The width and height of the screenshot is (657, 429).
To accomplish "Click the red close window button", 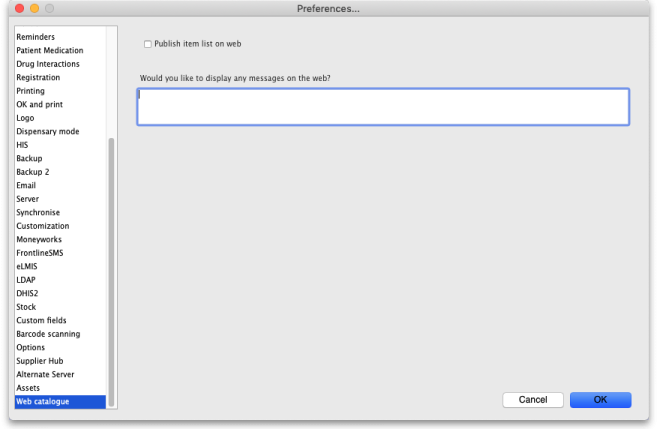I will 18,9.
